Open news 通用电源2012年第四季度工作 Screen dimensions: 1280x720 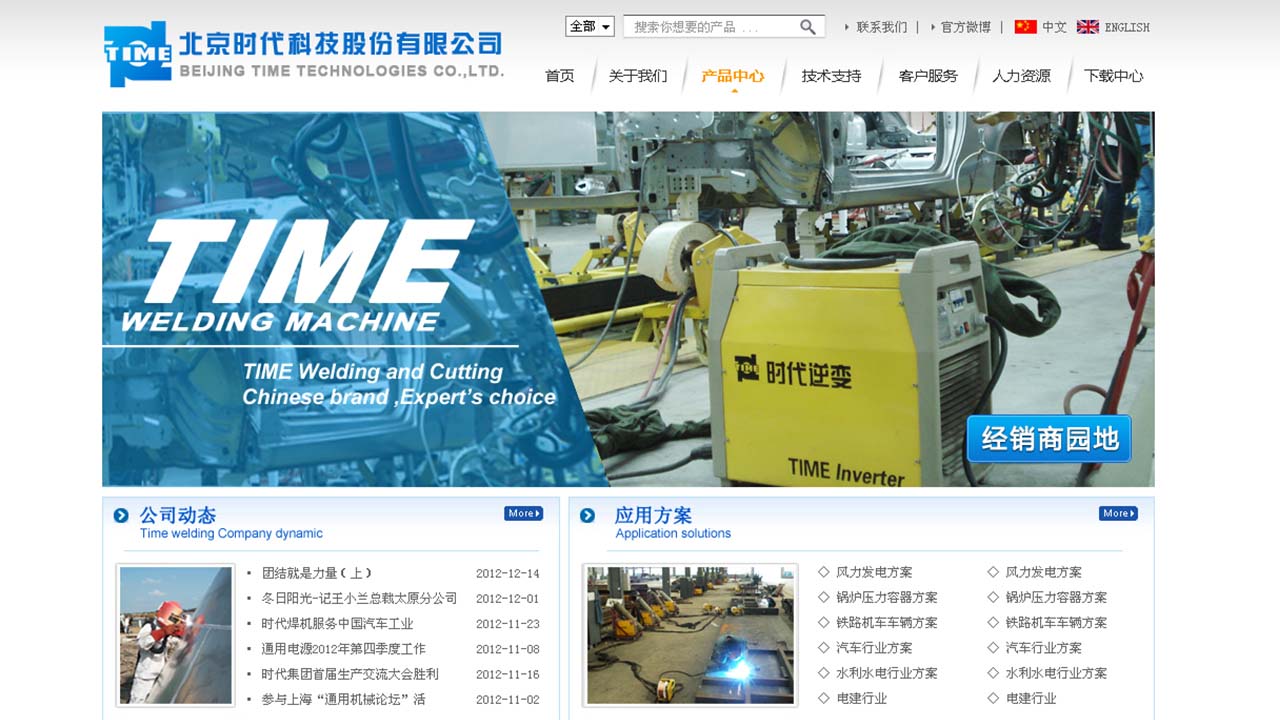click(343, 649)
